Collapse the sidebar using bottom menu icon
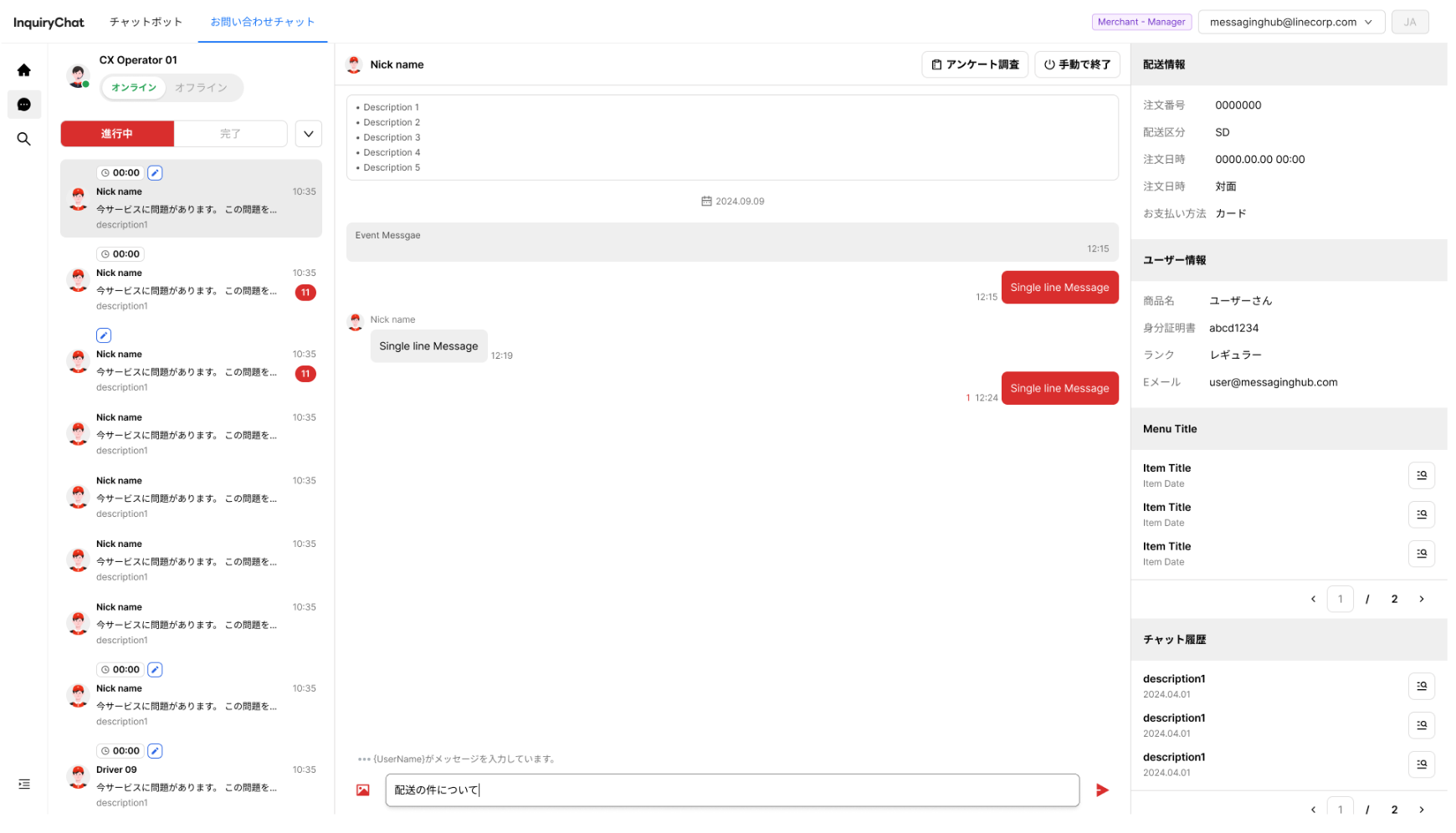1456x833 pixels. pyautogui.click(x=24, y=784)
